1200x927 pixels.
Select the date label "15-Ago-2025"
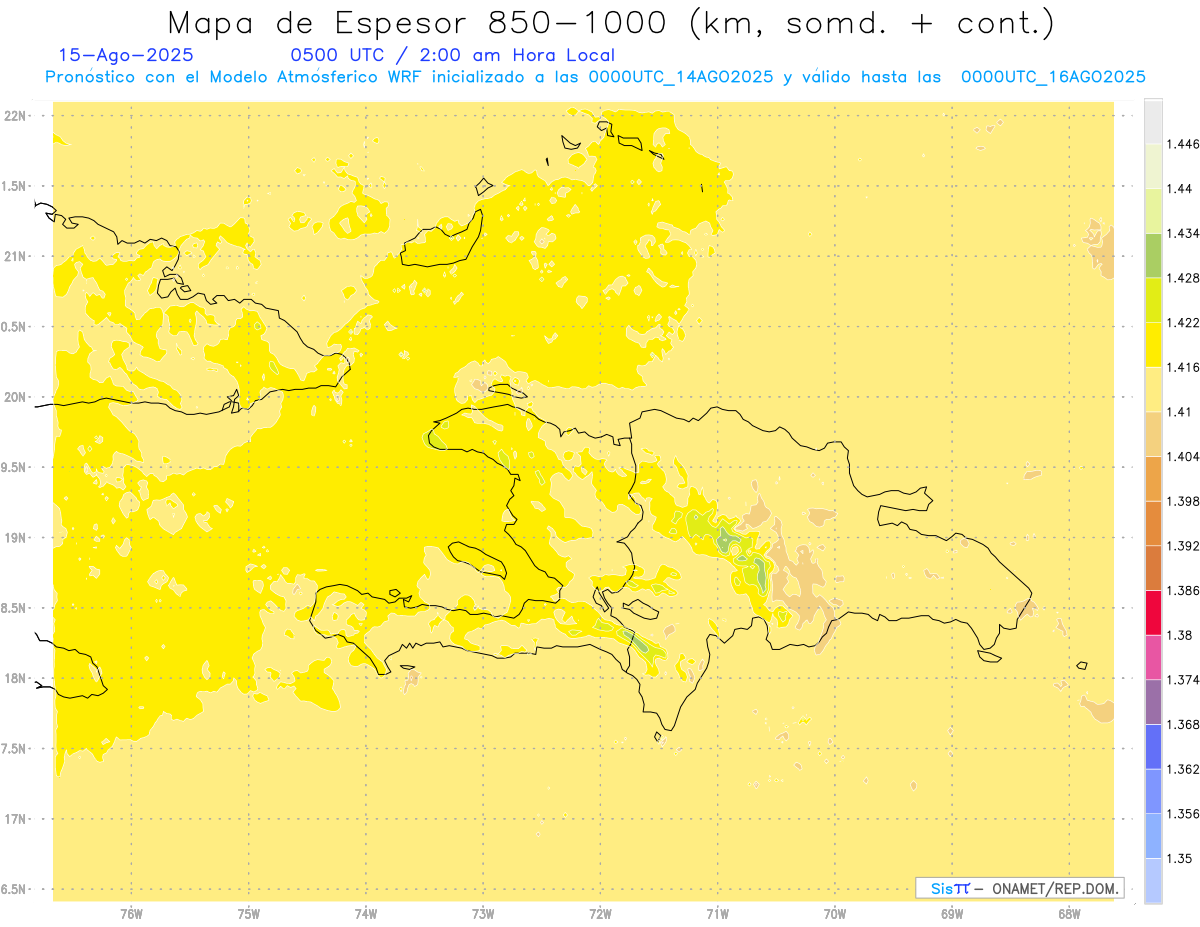pyautogui.click(x=126, y=56)
